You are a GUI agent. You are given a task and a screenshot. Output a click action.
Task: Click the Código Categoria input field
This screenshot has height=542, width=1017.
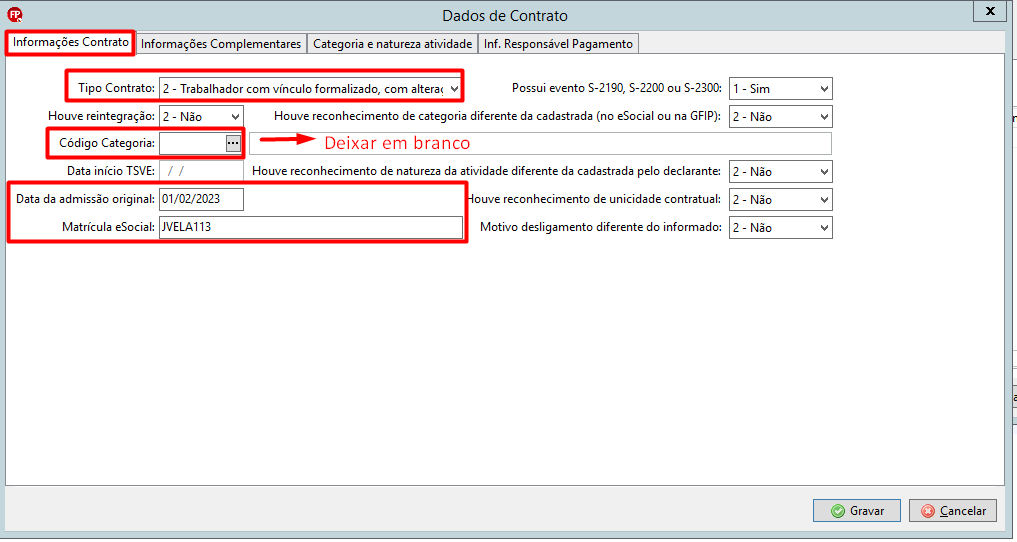(192, 143)
